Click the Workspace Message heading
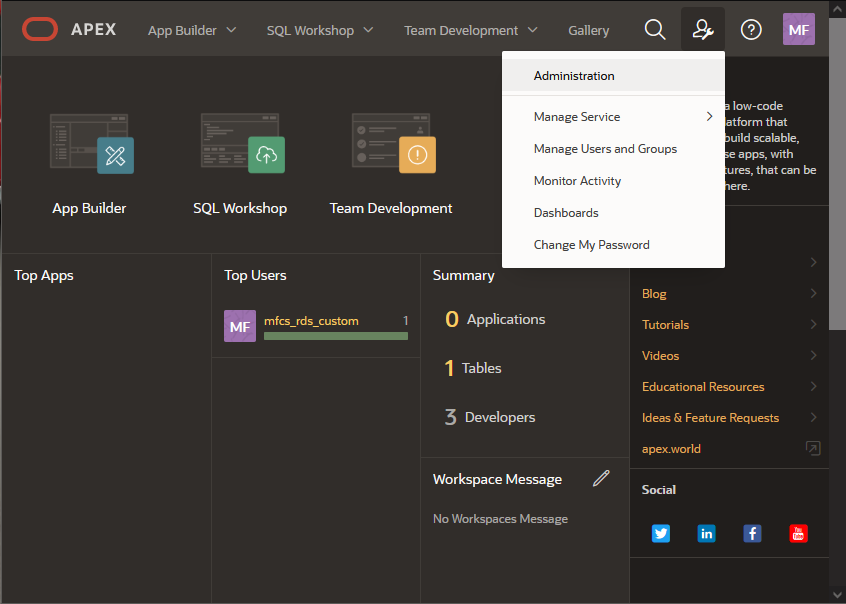This screenshot has width=846, height=604. (x=497, y=479)
